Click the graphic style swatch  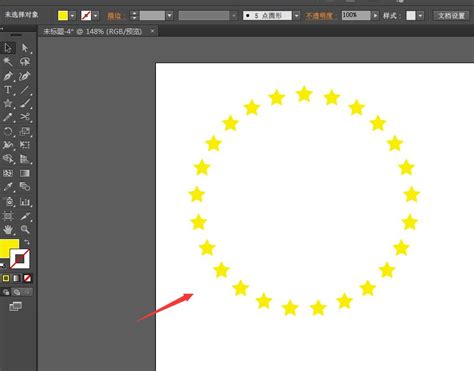pos(411,15)
